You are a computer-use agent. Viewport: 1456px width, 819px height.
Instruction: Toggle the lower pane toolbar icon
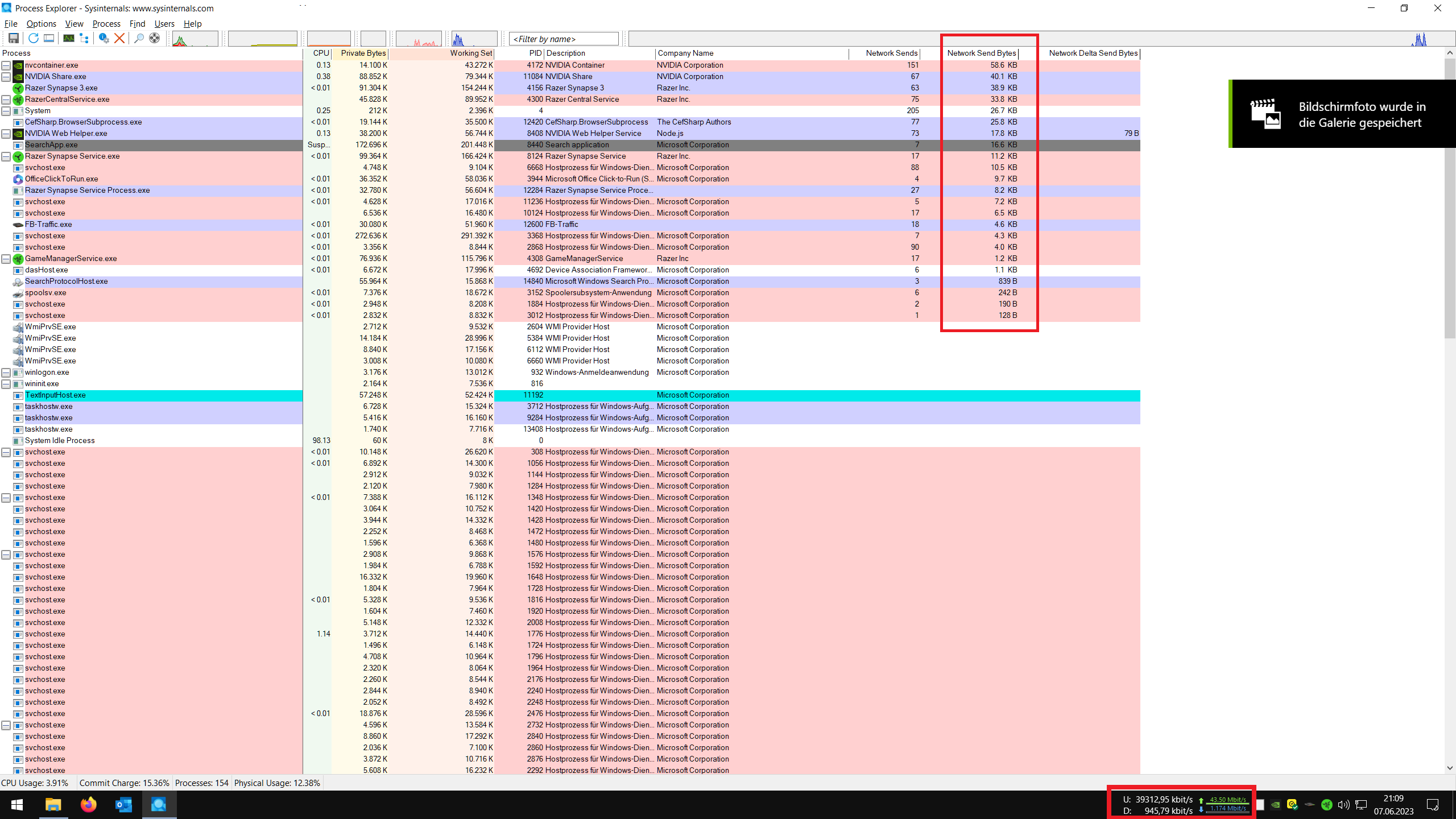tap(49, 38)
